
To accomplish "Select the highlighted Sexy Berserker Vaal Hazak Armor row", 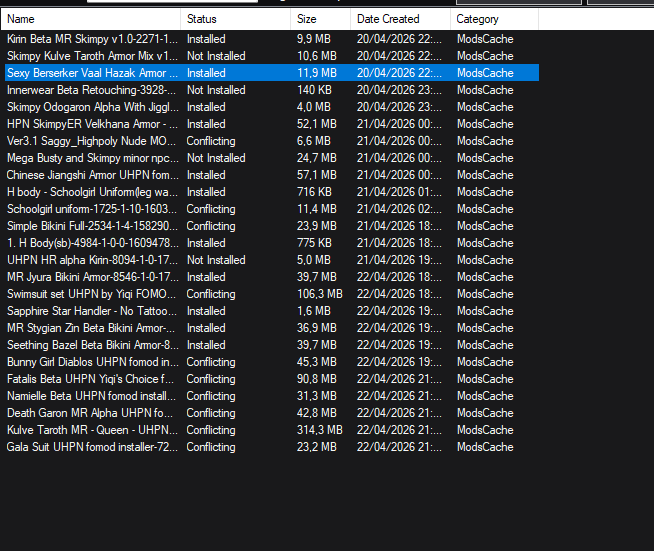I will pos(272,73).
